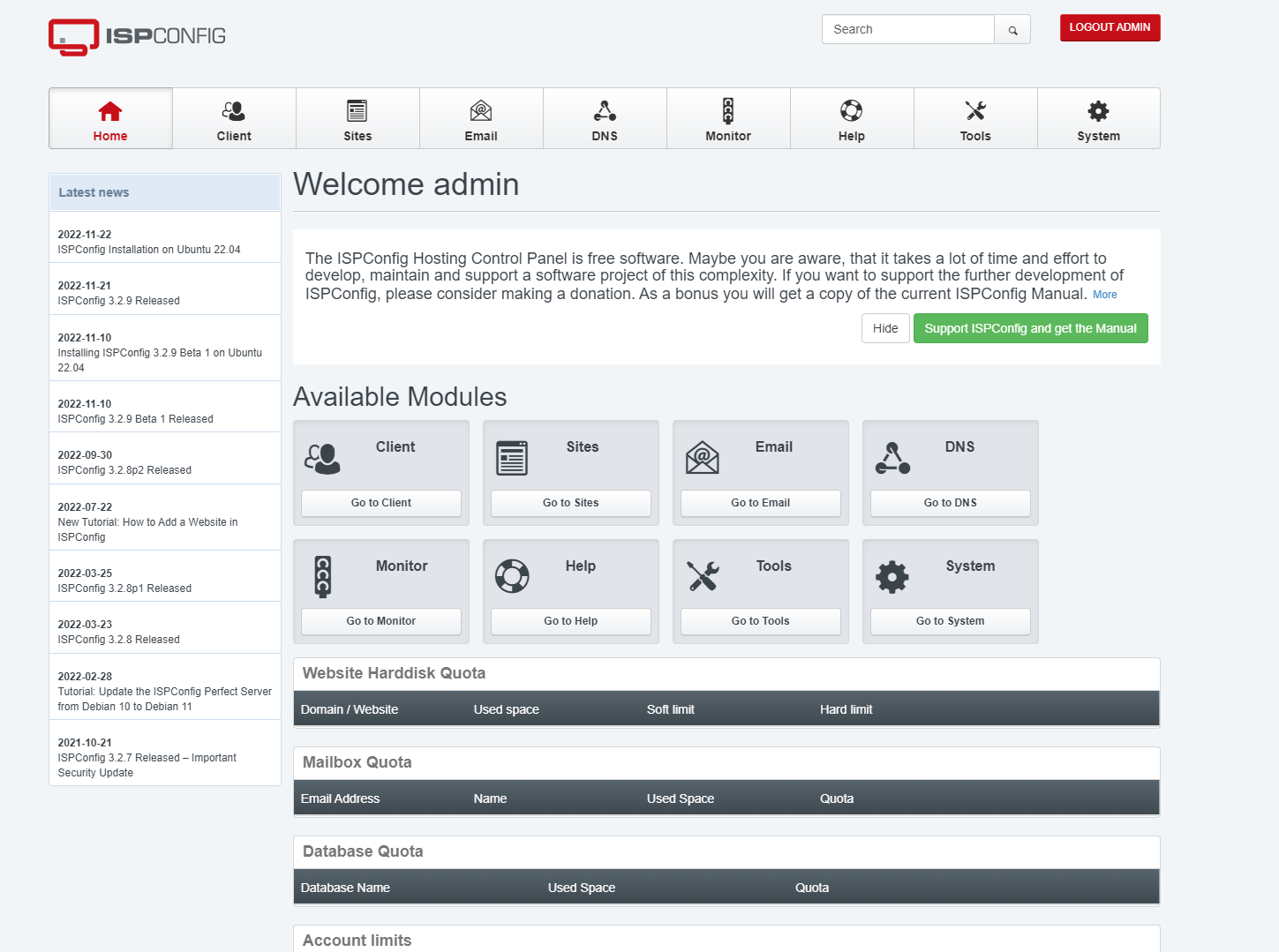
Task: Click the Soft limit column header
Action: click(670, 709)
